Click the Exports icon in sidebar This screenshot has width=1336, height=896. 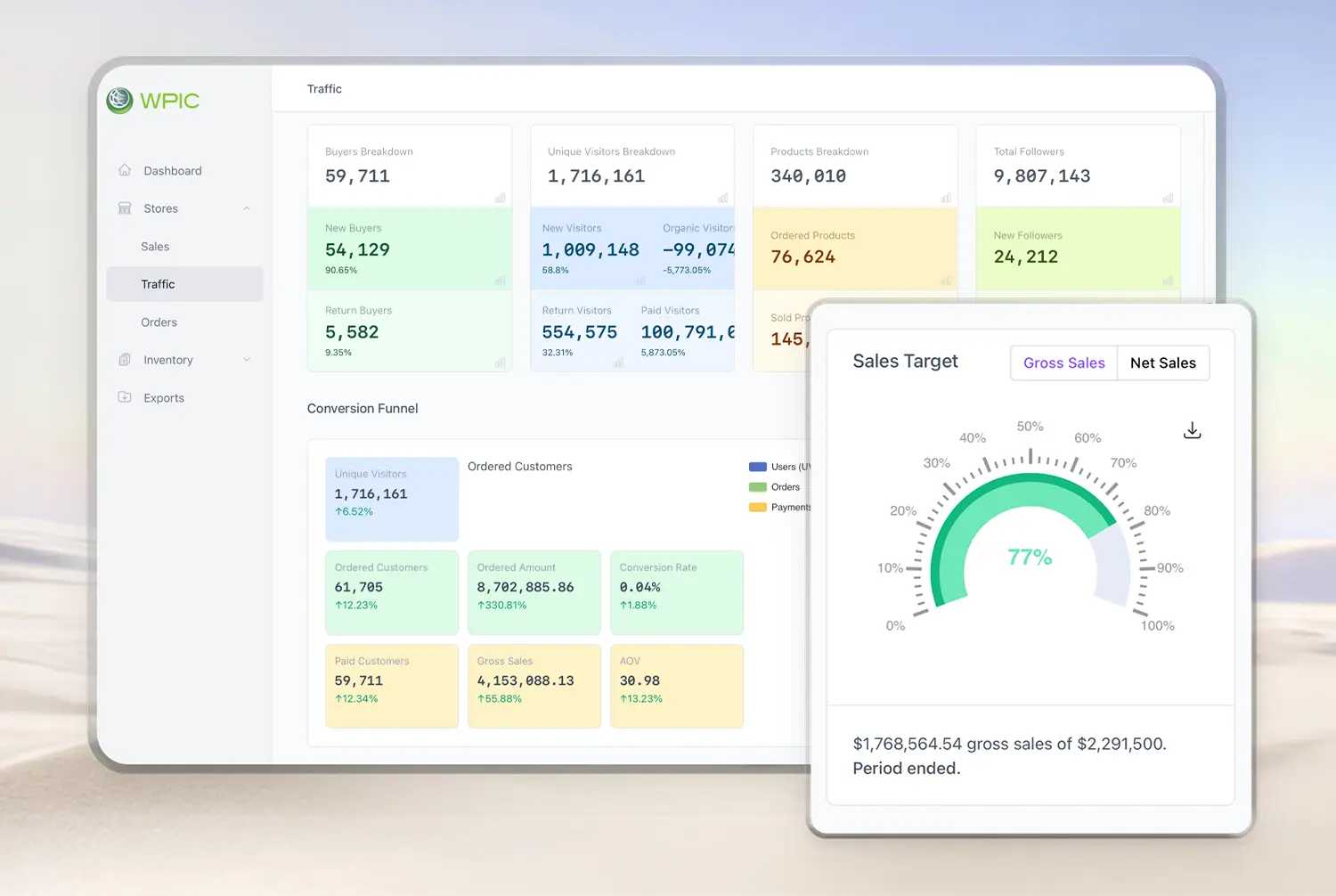(x=125, y=397)
